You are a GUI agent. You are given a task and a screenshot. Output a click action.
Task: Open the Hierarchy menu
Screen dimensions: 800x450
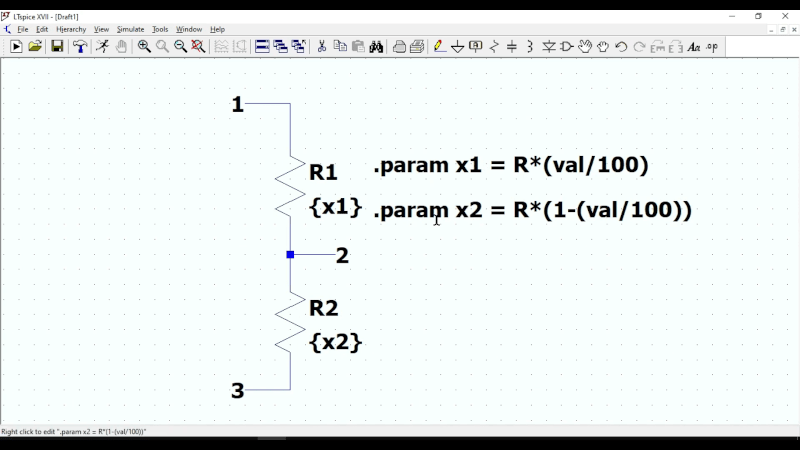(71, 30)
